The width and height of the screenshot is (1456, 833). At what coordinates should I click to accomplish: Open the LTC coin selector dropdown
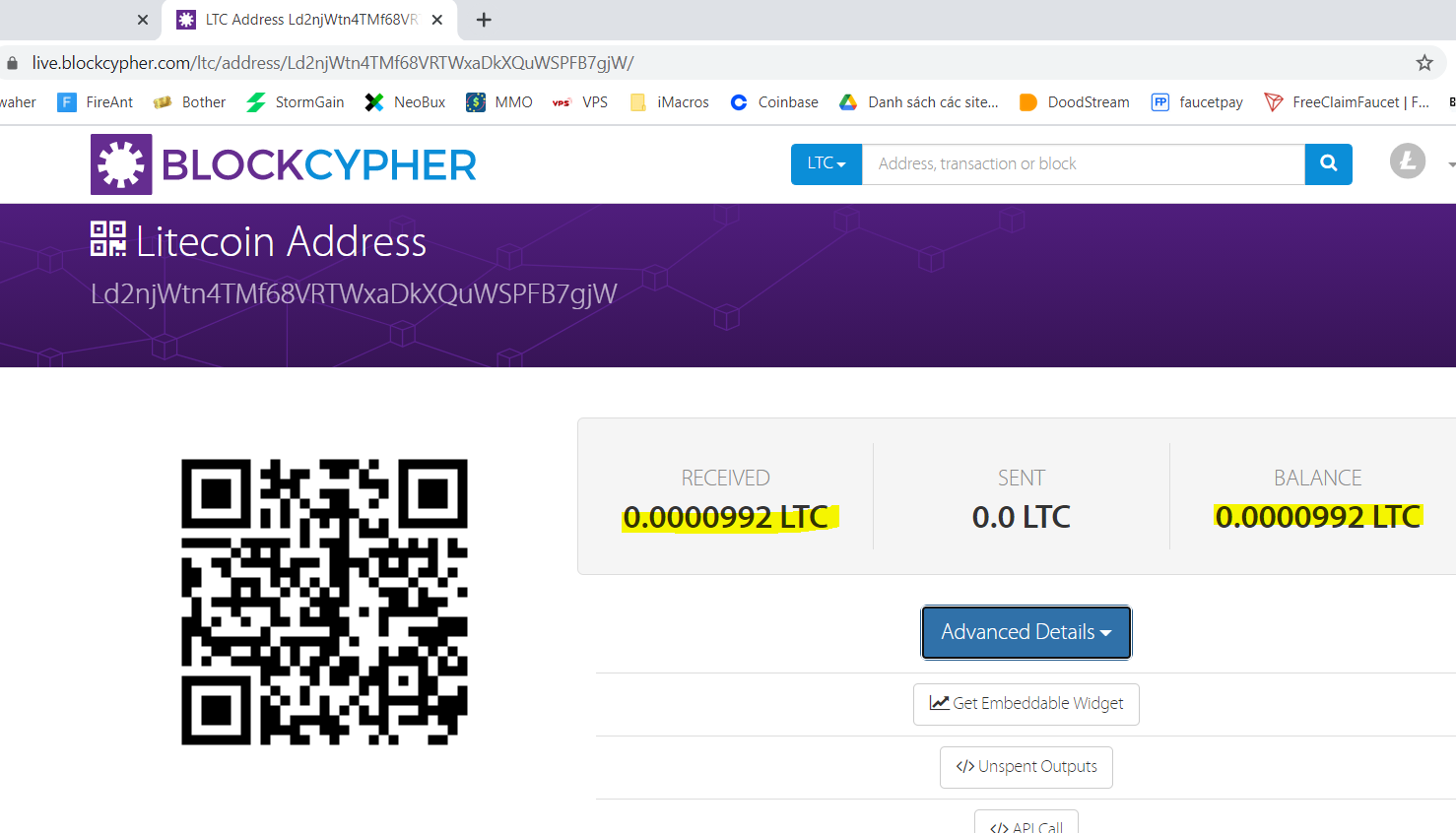[x=827, y=164]
